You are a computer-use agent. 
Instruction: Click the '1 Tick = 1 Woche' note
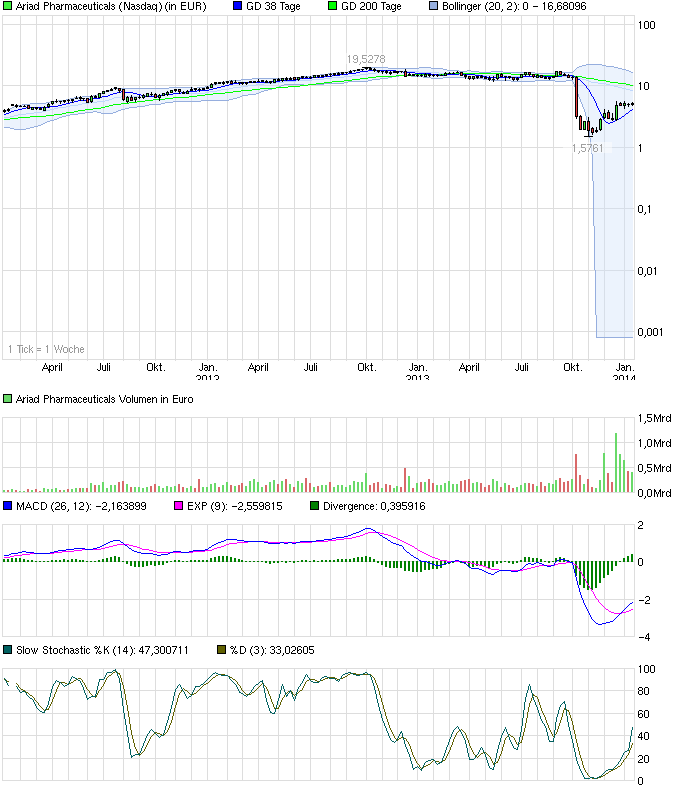pyautogui.click(x=46, y=349)
